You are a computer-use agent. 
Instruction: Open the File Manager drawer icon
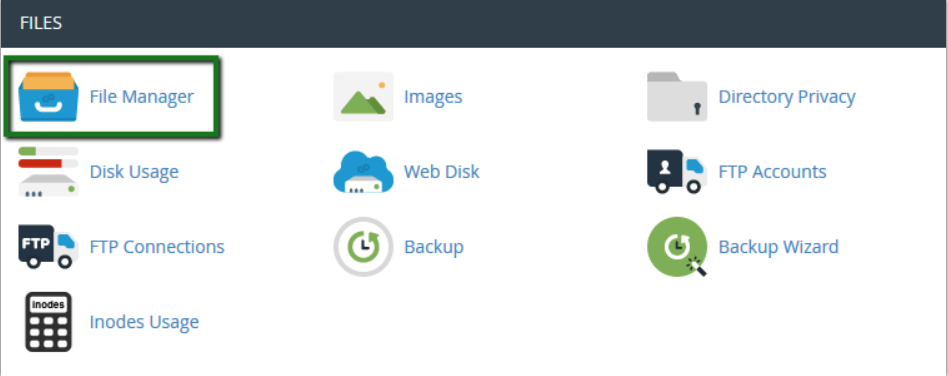point(48,97)
